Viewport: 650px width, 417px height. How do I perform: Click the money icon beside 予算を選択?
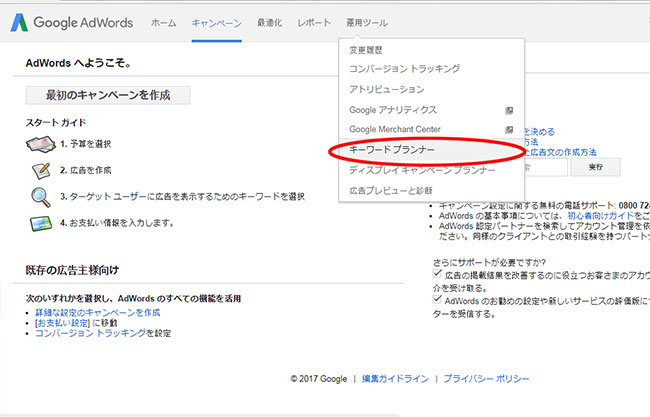(x=41, y=144)
